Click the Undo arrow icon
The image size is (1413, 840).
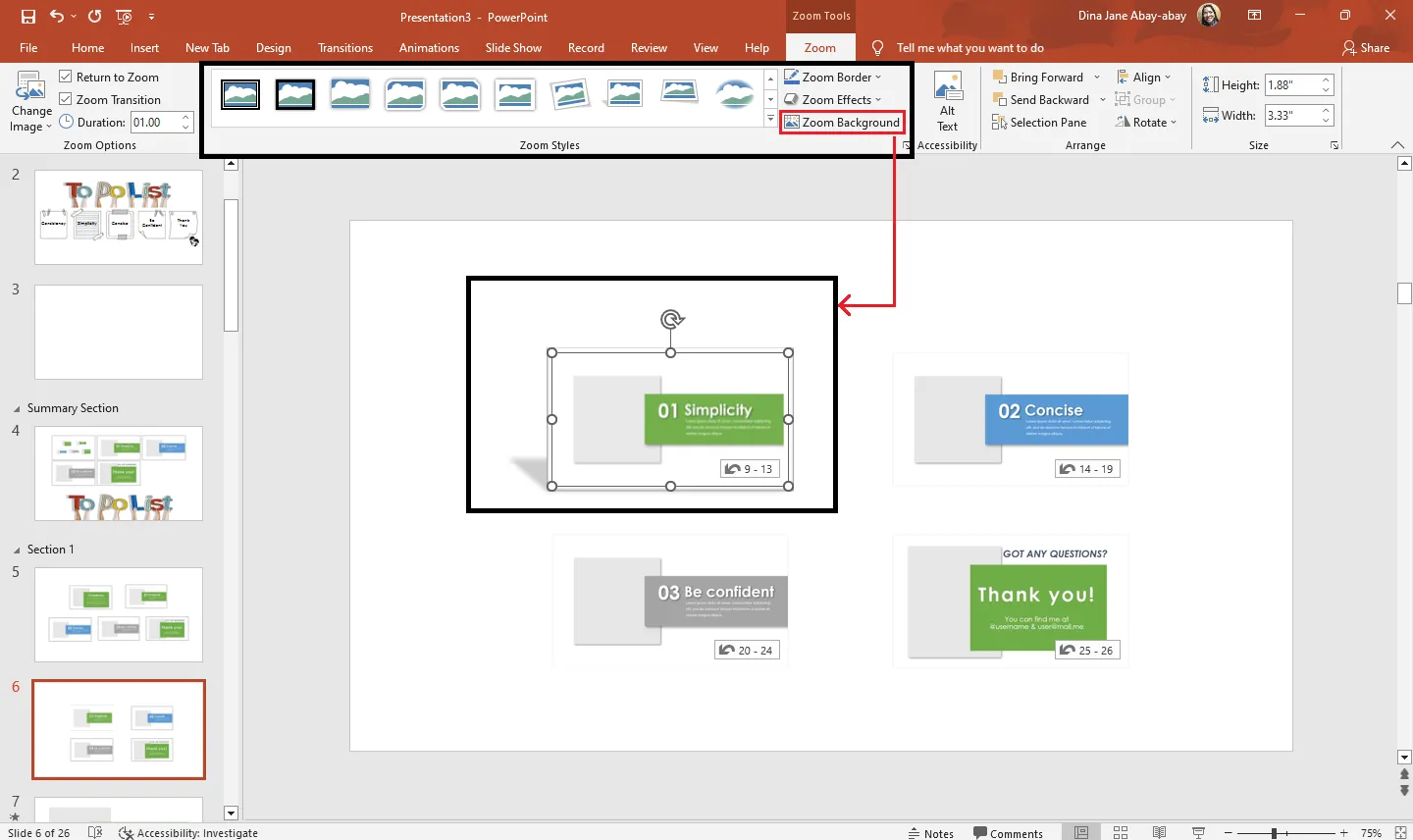click(57, 17)
